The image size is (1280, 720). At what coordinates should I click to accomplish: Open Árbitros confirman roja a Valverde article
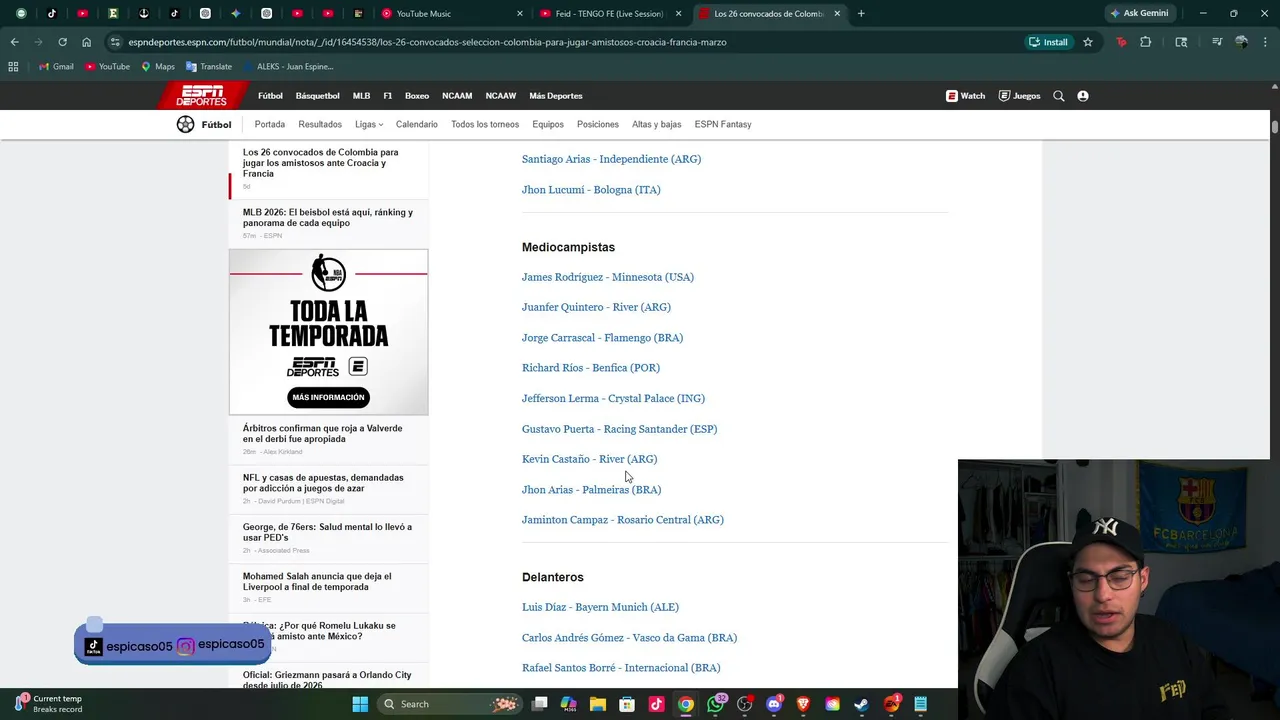pyautogui.click(x=323, y=433)
